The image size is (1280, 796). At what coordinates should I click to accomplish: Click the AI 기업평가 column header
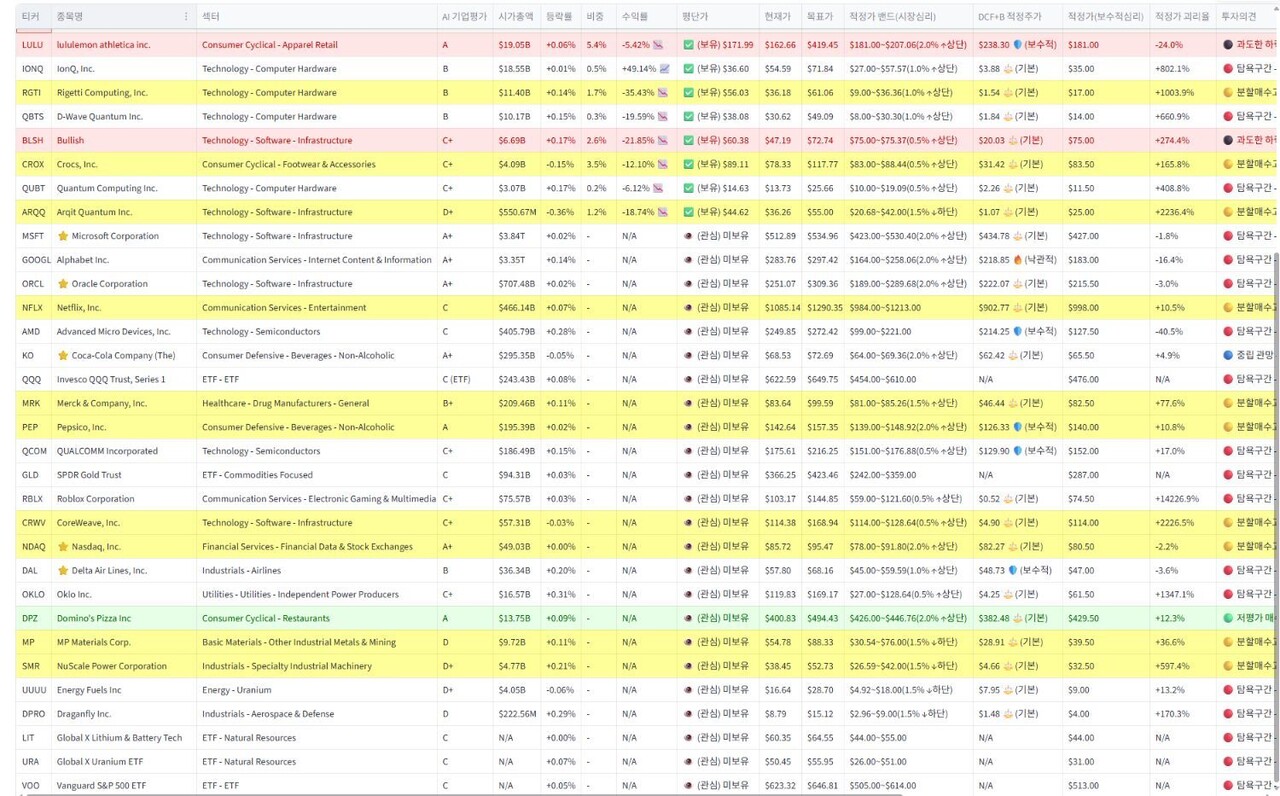coord(464,17)
